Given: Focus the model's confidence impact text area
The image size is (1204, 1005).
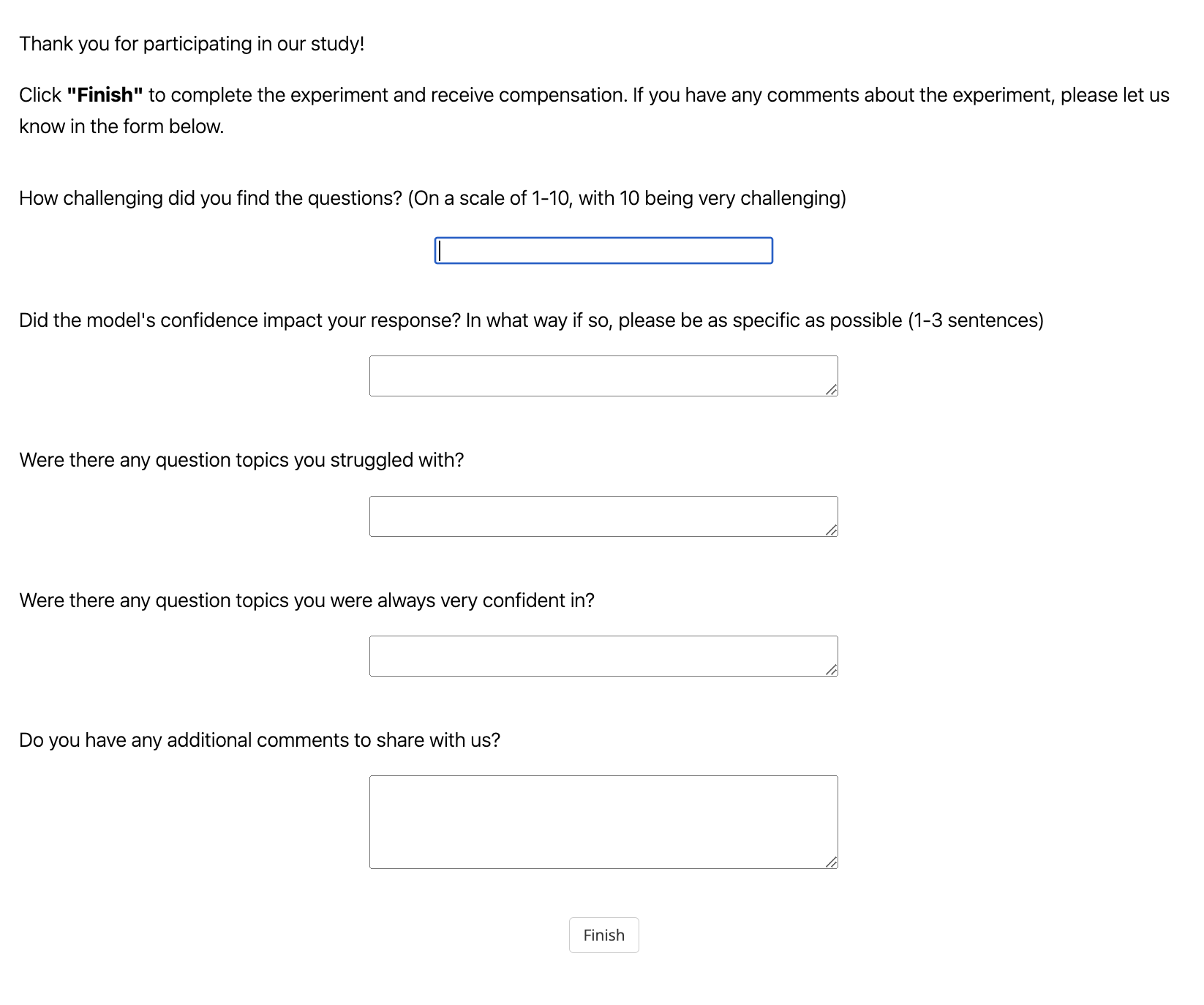Looking at the screenshot, I should click(x=603, y=376).
